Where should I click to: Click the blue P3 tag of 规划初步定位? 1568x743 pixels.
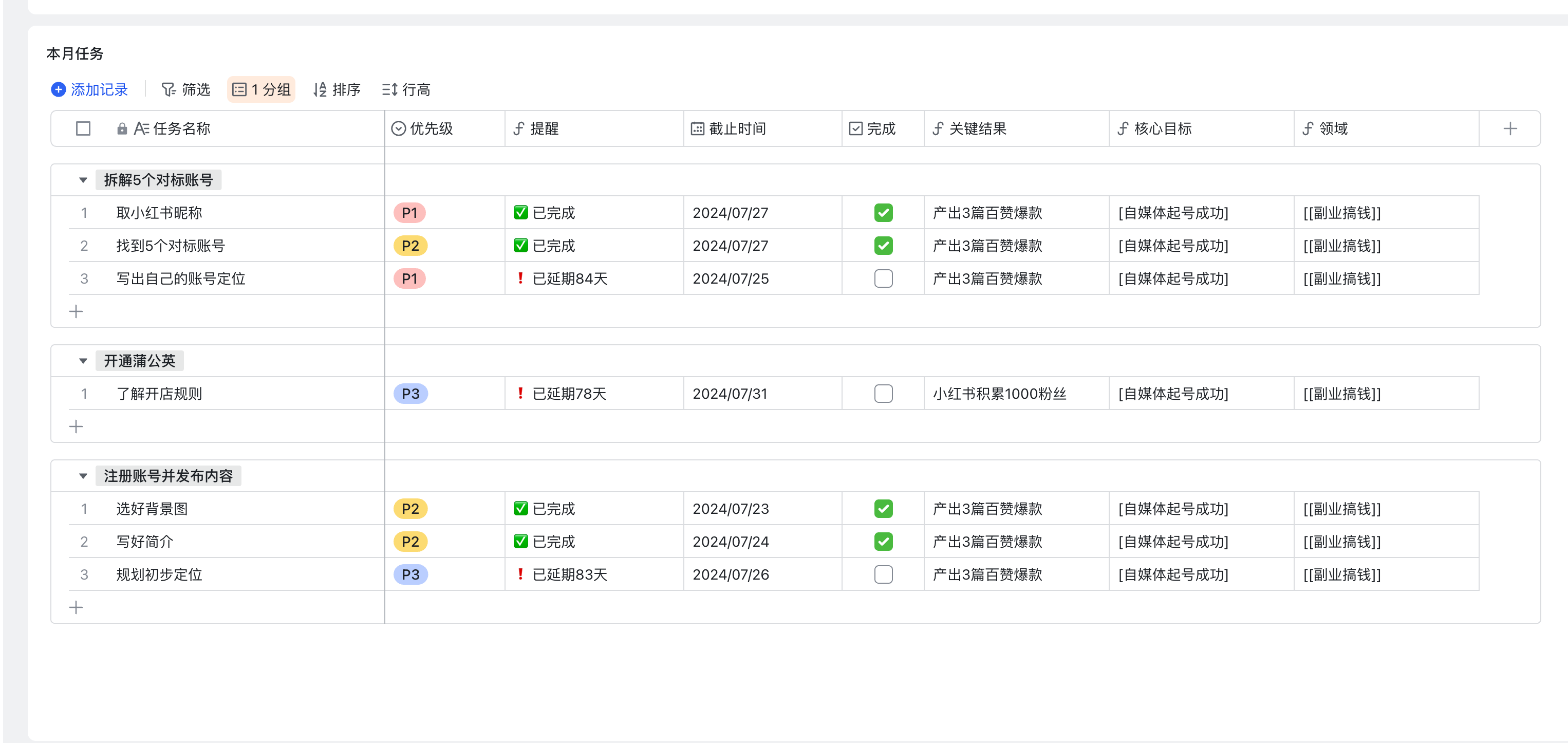(x=410, y=574)
